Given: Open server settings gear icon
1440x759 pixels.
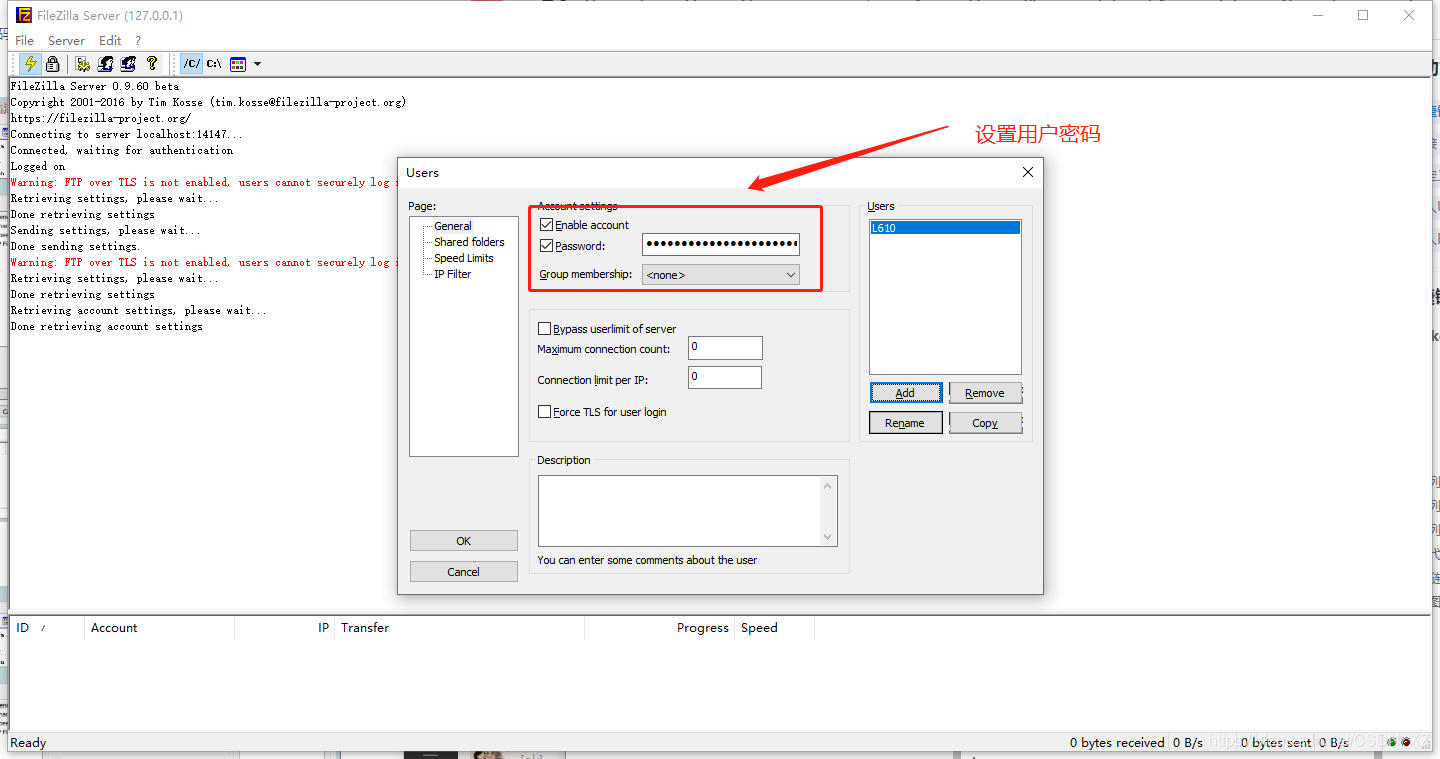Looking at the screenshot, I should coord(83,64).
